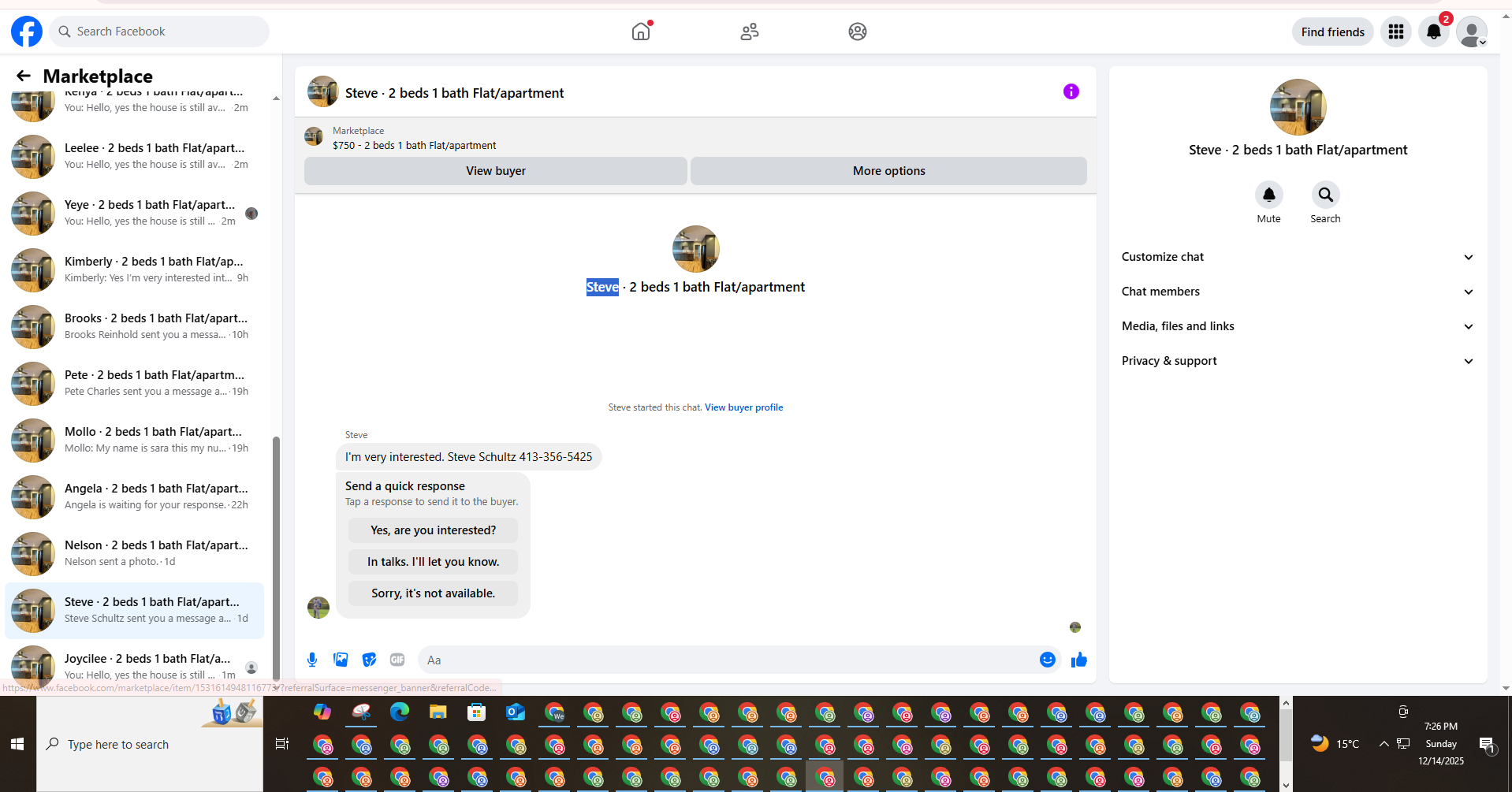Open Microsoft Store from taskbar
The width and height of the screenshot is (1512, 792).
pyautogui.click(x=477, y=712)
